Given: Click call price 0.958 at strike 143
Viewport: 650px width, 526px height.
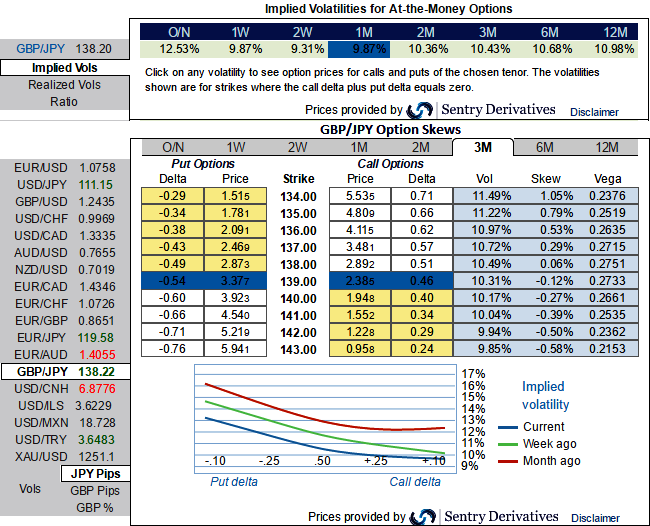Looking at the screenshot, I should click(x=360, y=349).
